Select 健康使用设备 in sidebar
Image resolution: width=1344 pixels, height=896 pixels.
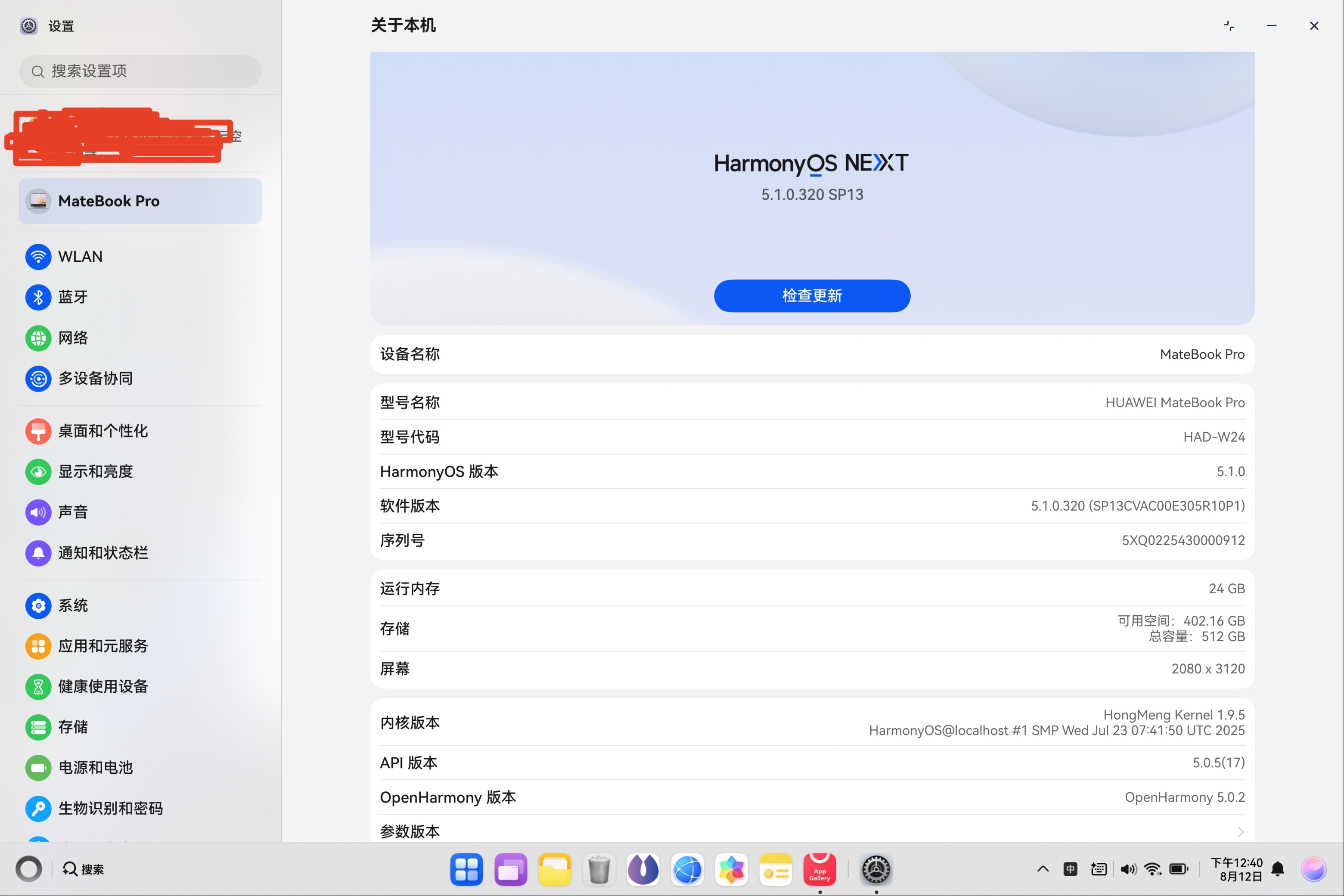[x=140, y=686]
